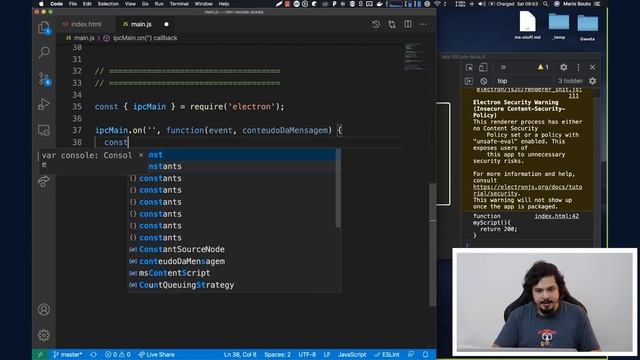Open the markdown file on desktop
This screenshot has width=640, height=360.
527,24
